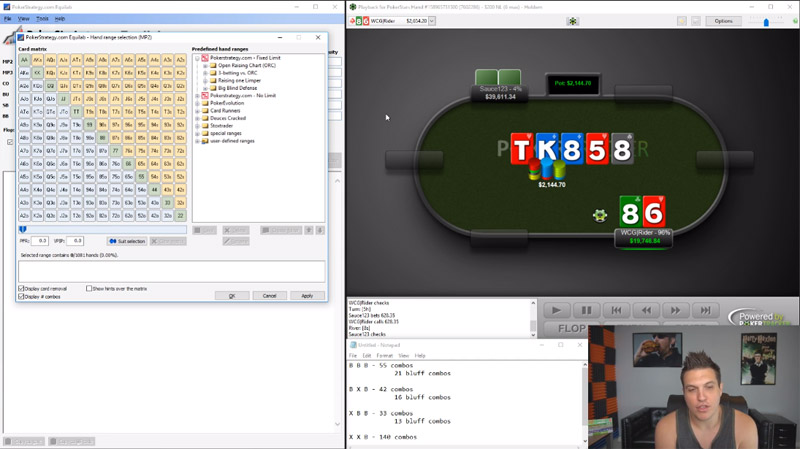Select user-defined ranges folder
Viewport: 800px width, 449px height.
click(232, 141)
